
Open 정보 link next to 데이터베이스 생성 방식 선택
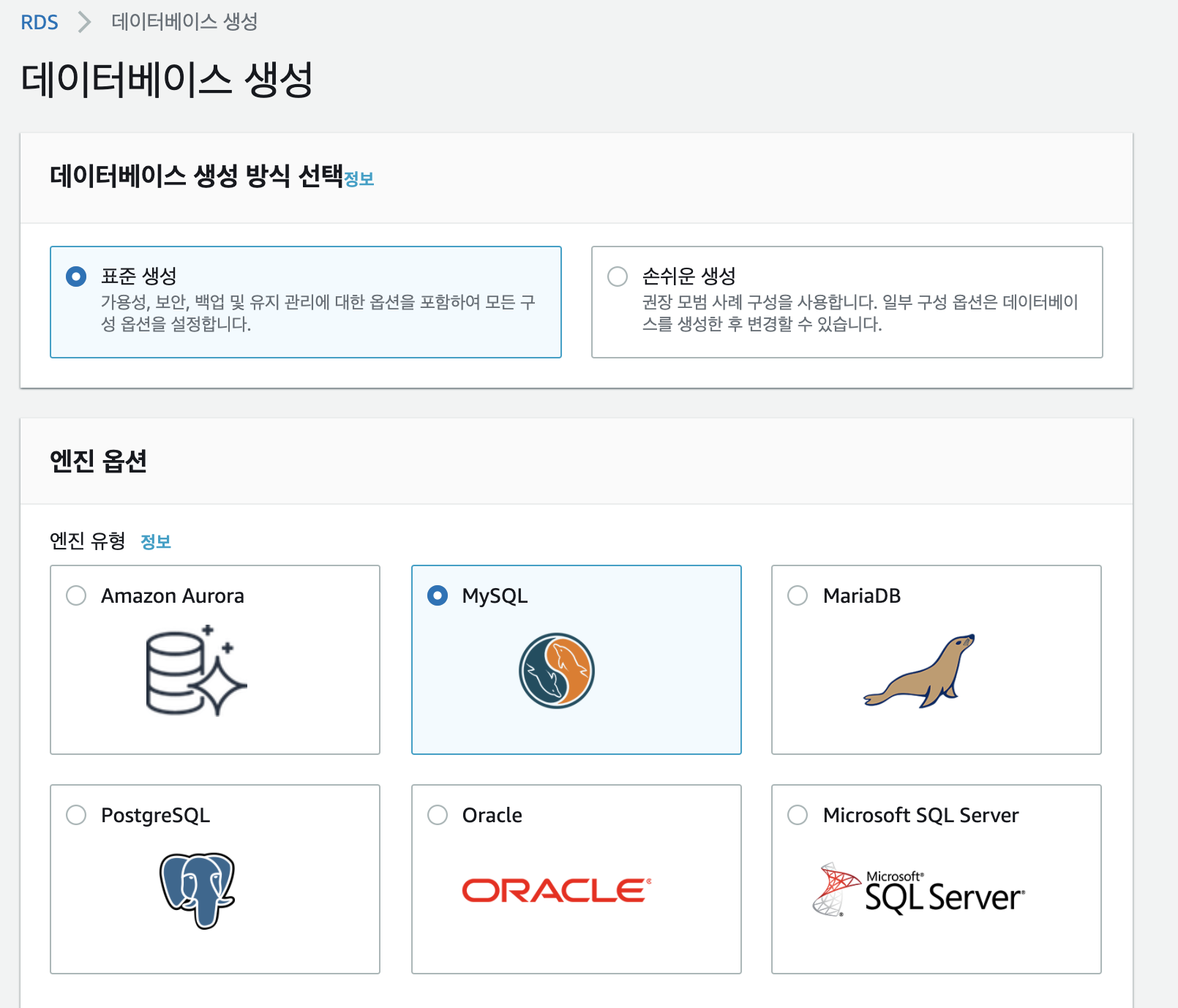click(x=359, y=179)
